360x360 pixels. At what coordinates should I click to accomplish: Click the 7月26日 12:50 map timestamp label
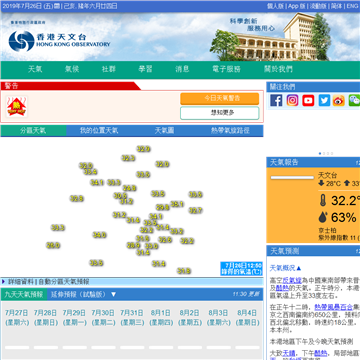[x=241, y=269]
